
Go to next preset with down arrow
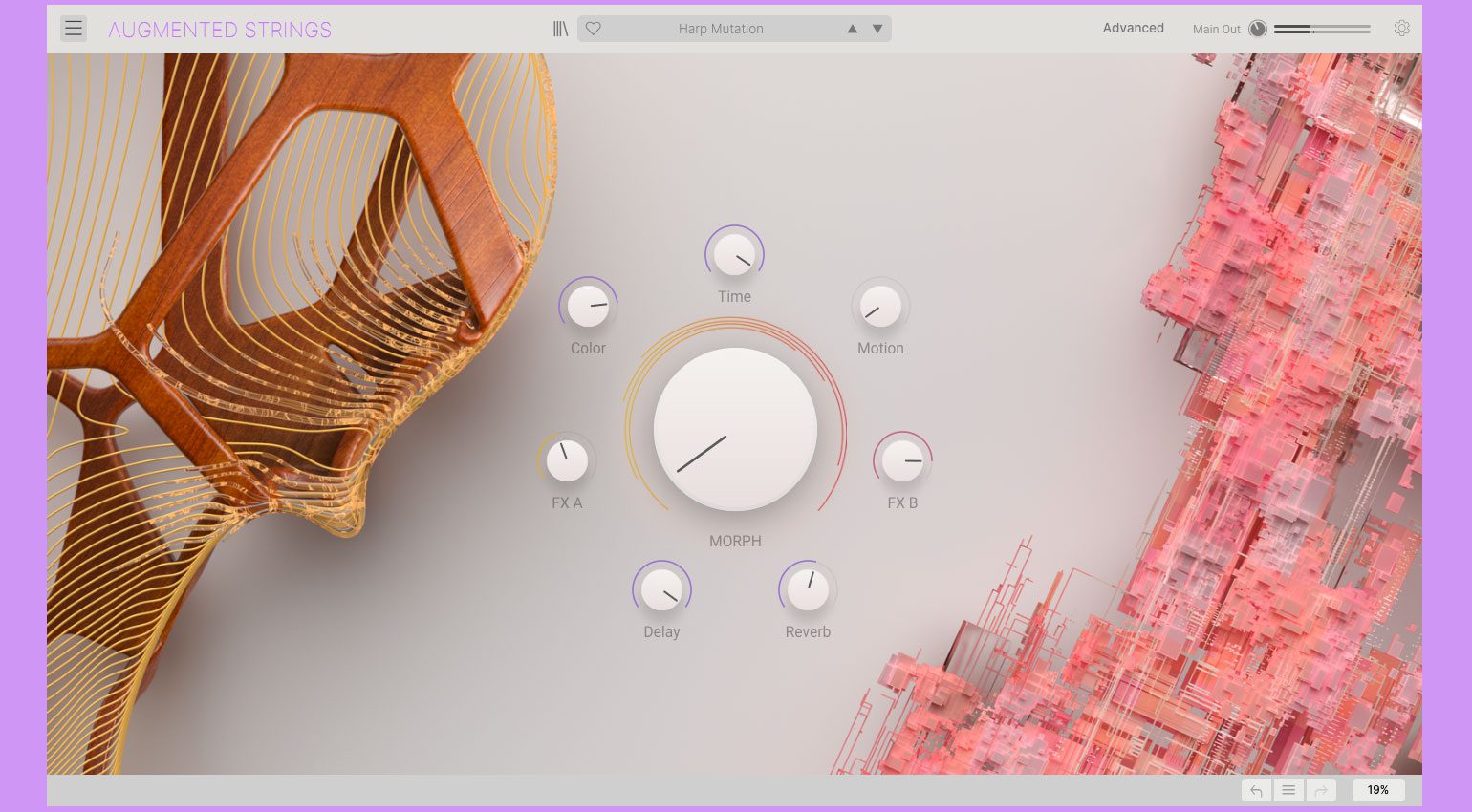877,29
